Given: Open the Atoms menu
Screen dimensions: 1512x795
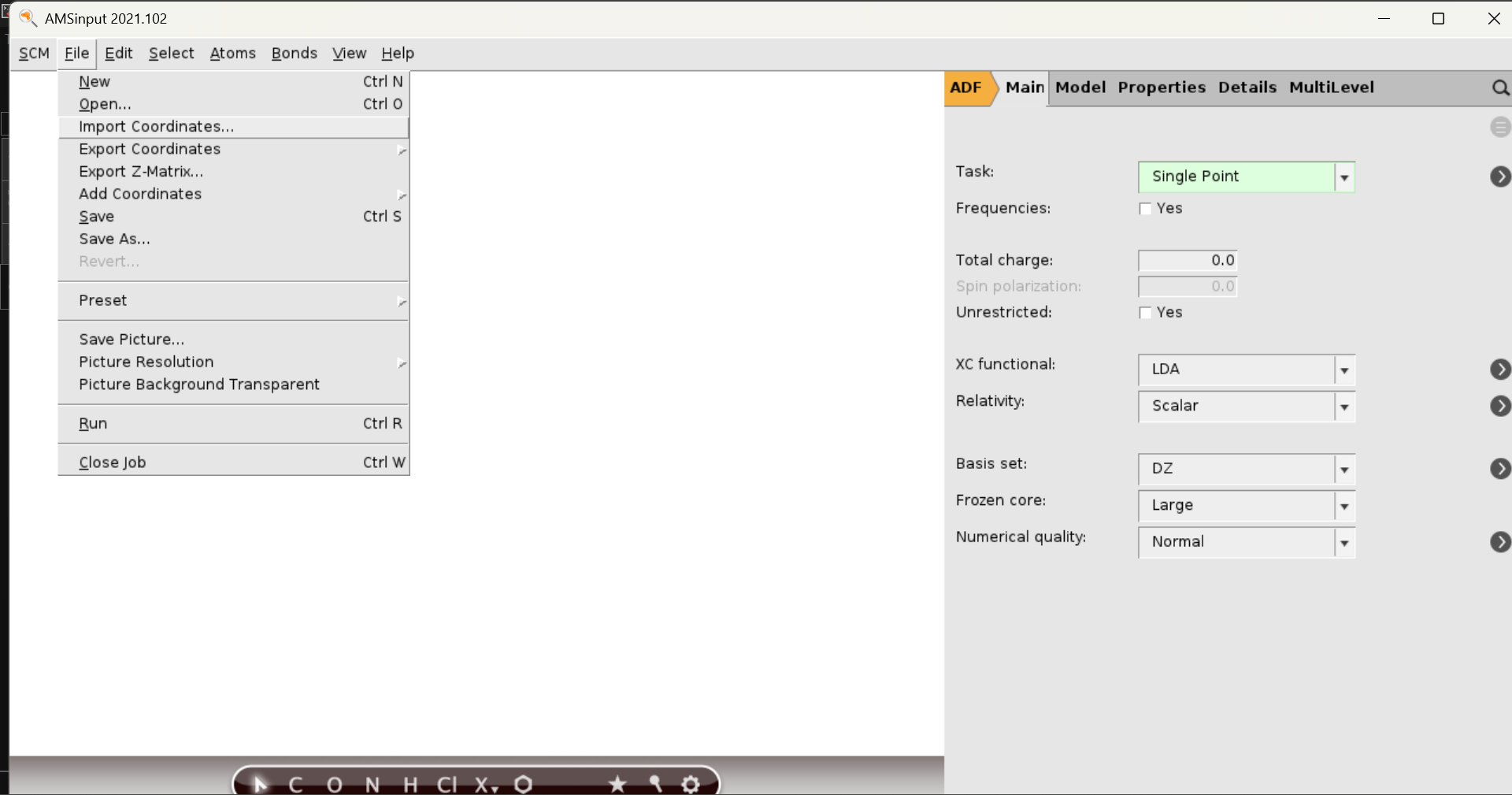Looking at the screenshot, I should pyautogui.click(x=232, y=54).
